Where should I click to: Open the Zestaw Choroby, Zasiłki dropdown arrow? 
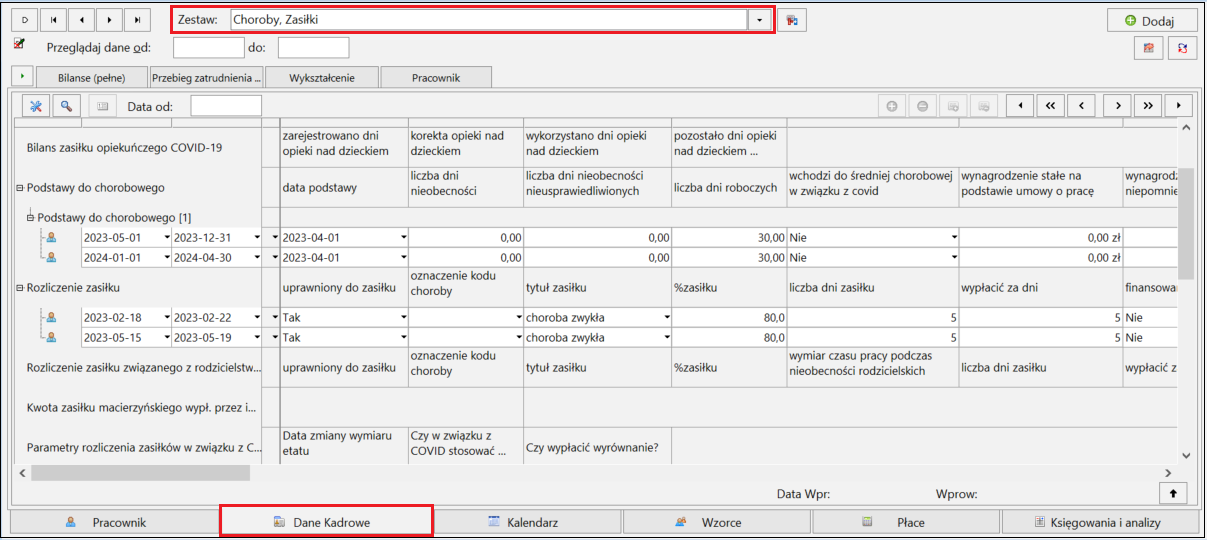point(760,19)
